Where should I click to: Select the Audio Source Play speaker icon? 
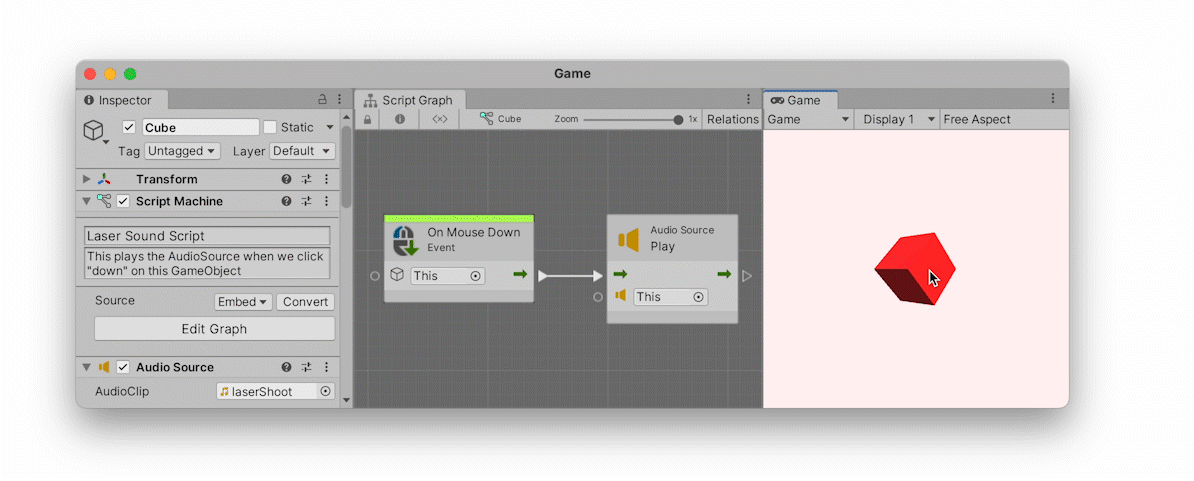click(628, 240)
